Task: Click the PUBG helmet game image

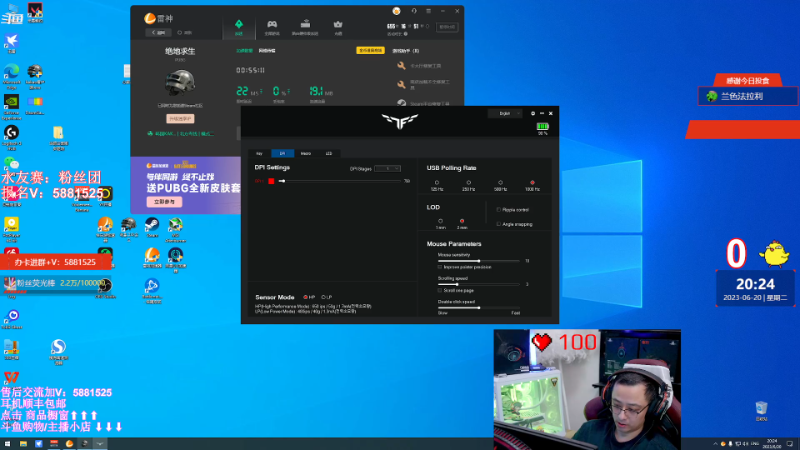Action: pos(180,83)
